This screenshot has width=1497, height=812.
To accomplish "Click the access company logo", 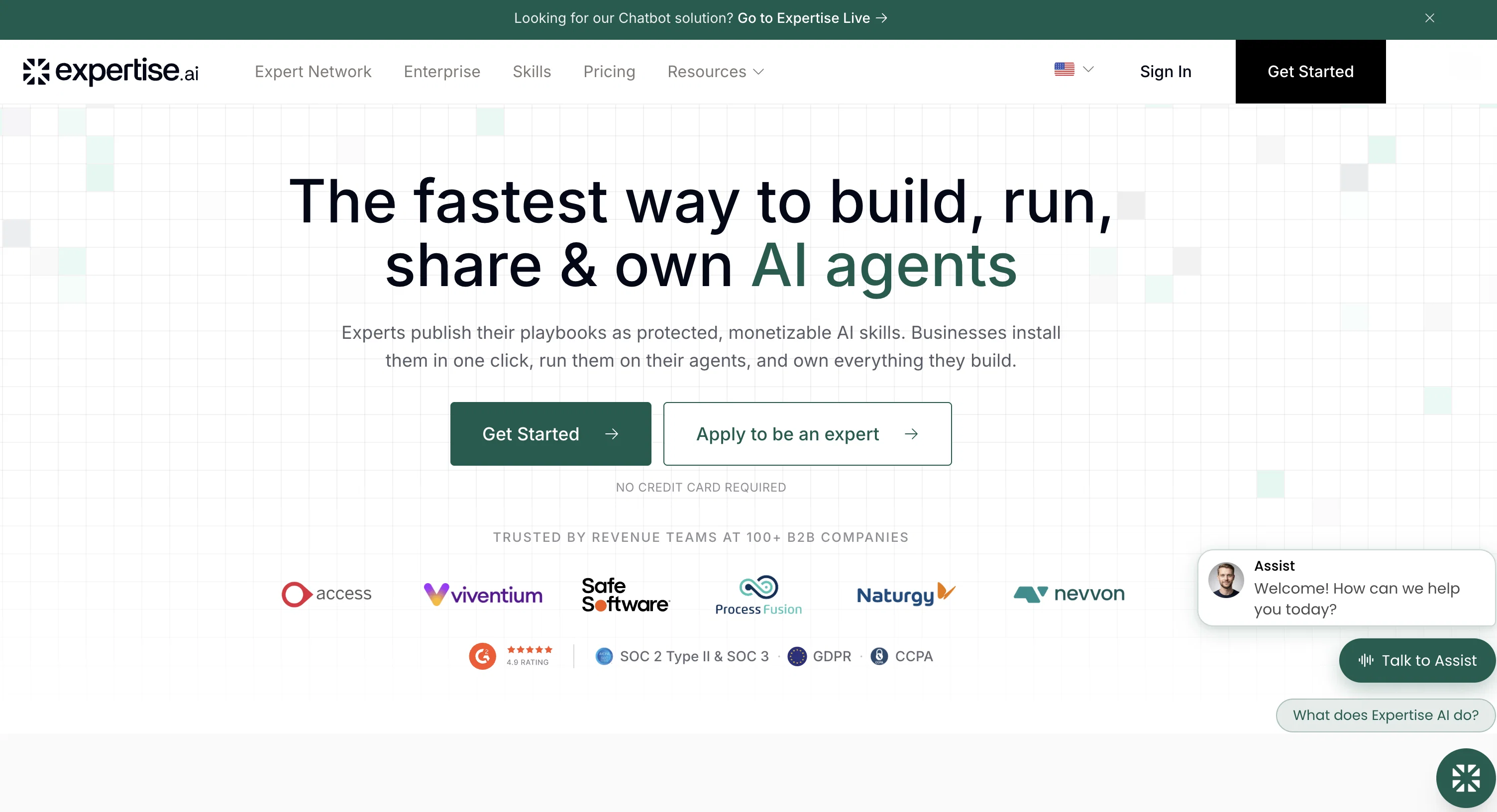I will tap(326, 594).
